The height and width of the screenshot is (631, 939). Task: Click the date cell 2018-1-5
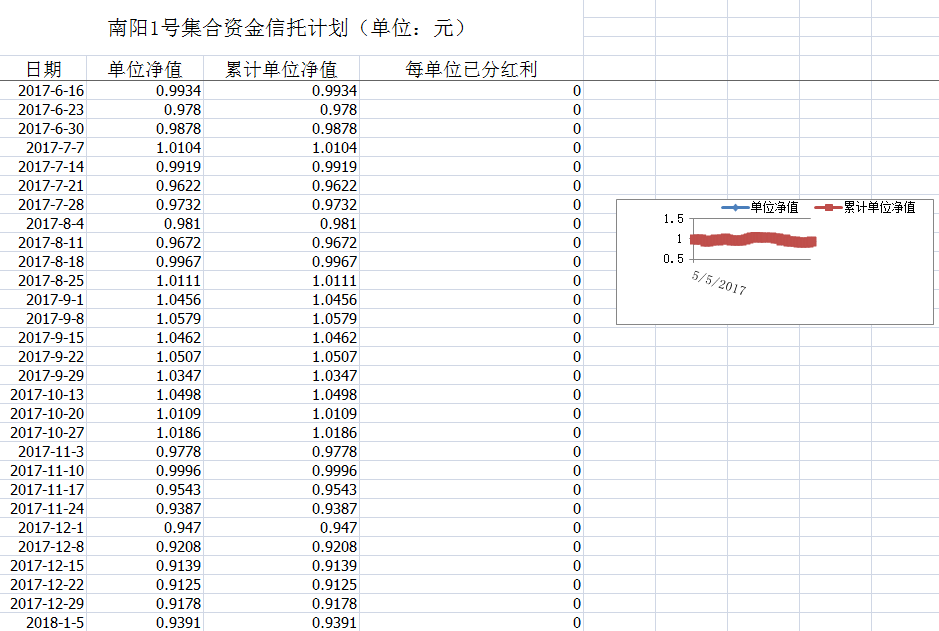(x=55, y=623)
